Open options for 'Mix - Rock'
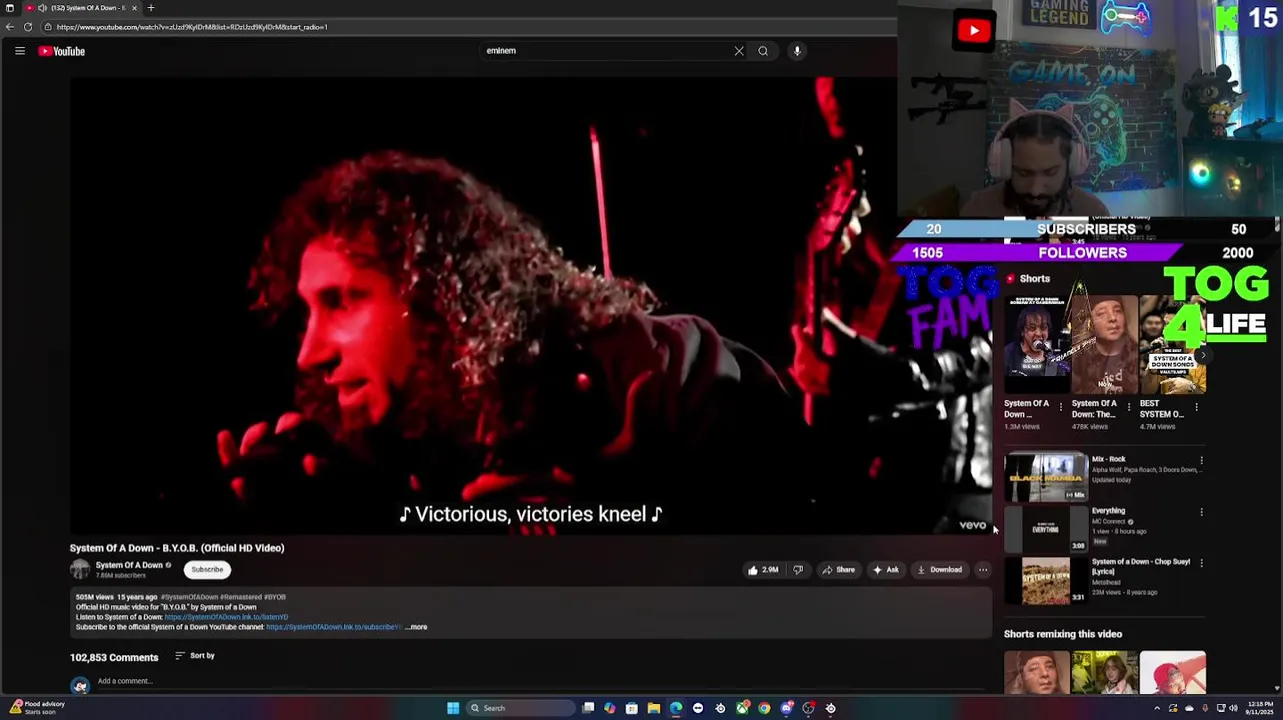Screen dimensions: 1283x720 coord(1202,461)
